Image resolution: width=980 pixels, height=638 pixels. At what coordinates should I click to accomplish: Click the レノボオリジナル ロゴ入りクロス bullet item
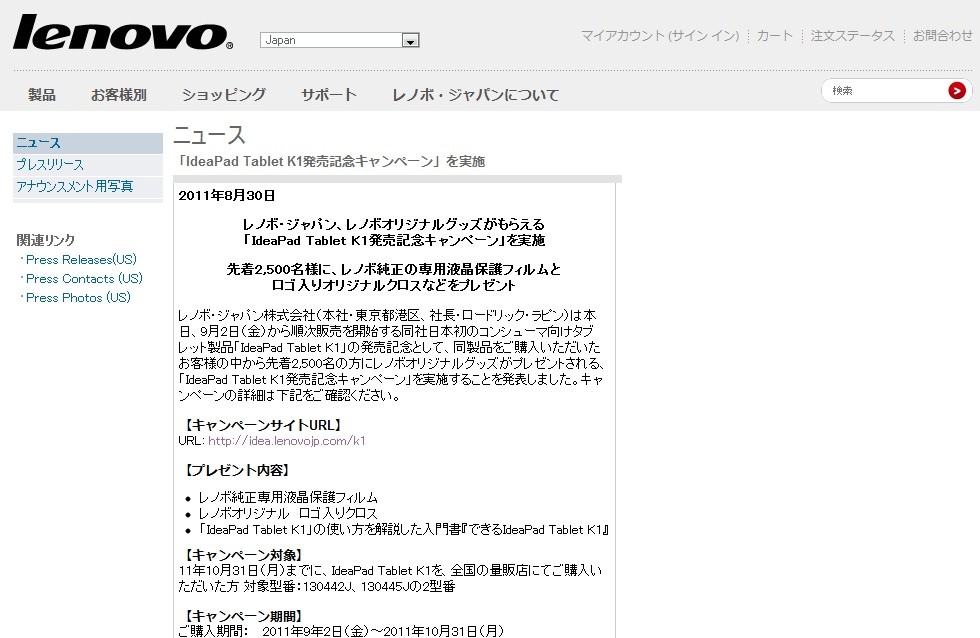288,514
